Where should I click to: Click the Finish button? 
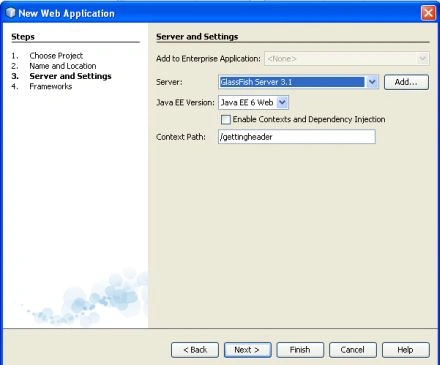[300, 350]
